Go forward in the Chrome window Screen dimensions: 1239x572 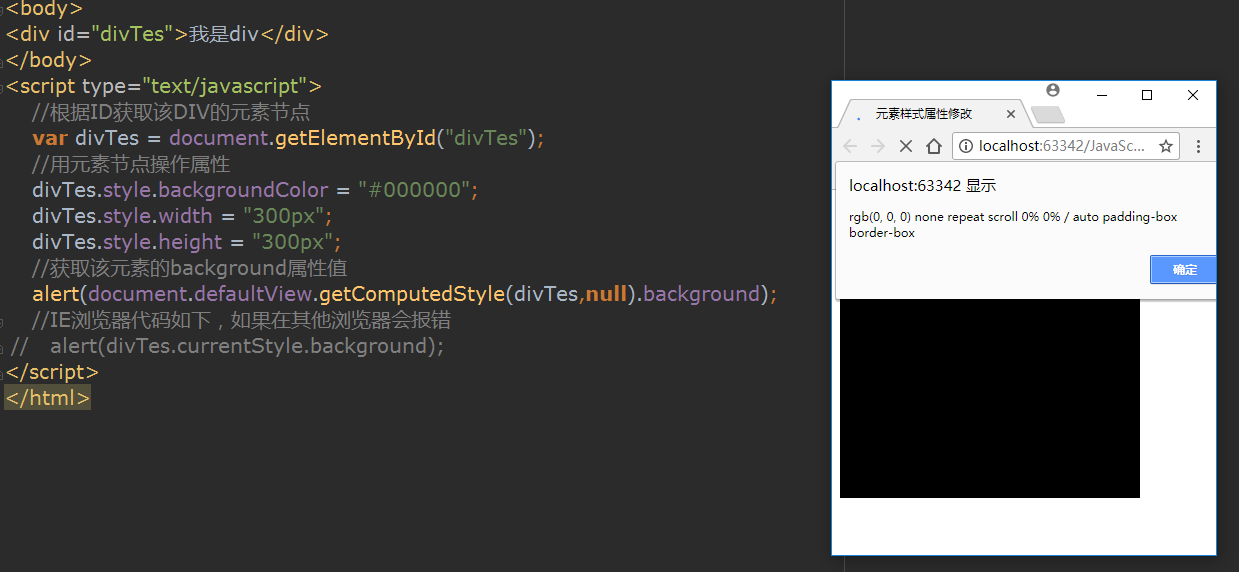878,146
